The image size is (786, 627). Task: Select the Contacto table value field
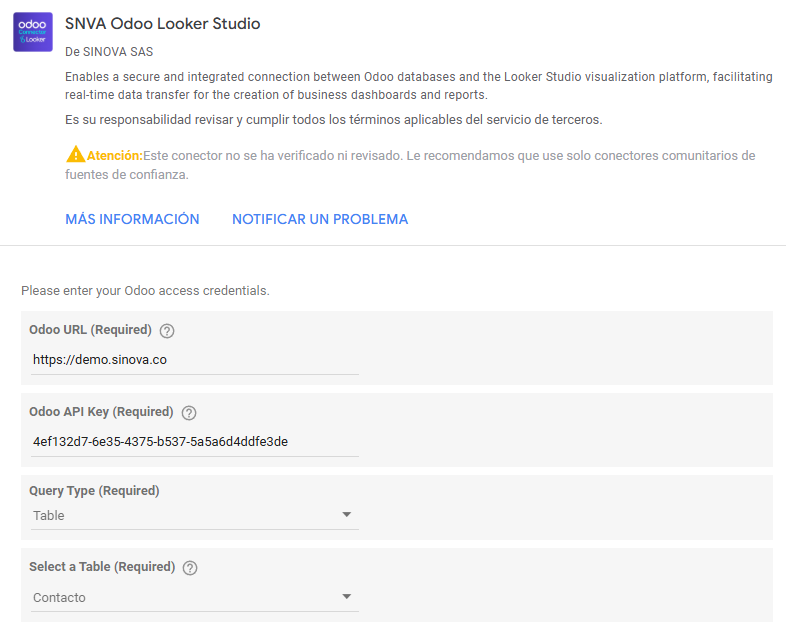pos(195,597)
